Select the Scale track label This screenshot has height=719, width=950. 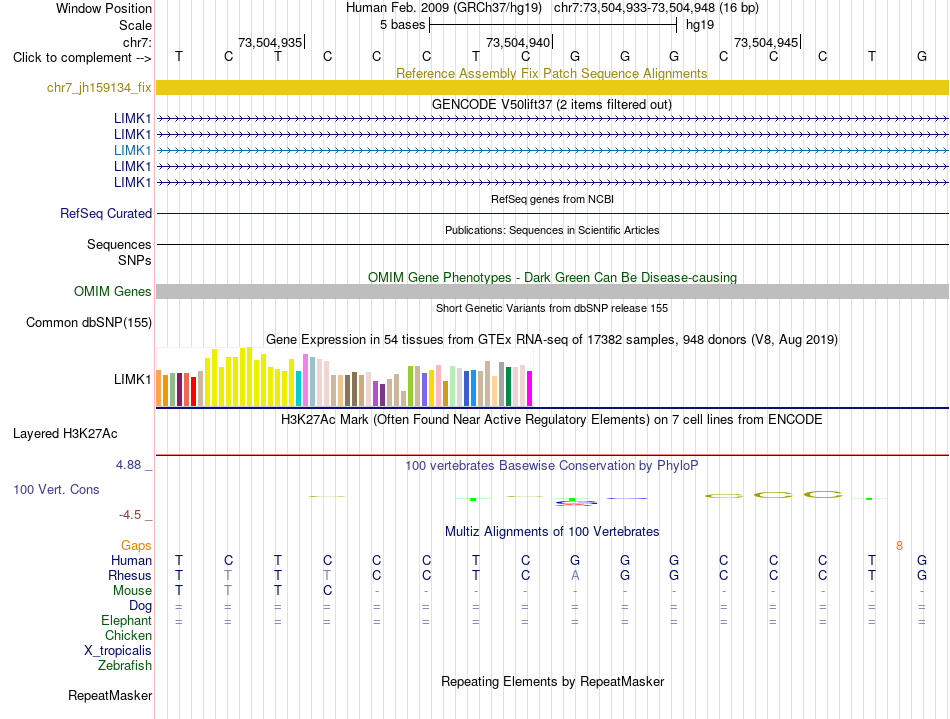(135, 25)
